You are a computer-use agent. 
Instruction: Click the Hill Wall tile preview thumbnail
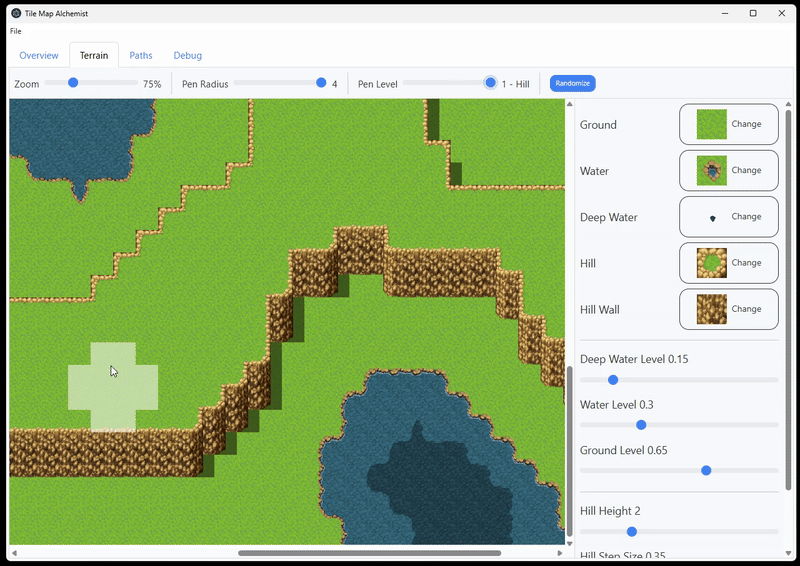click(x=711, y=309)
